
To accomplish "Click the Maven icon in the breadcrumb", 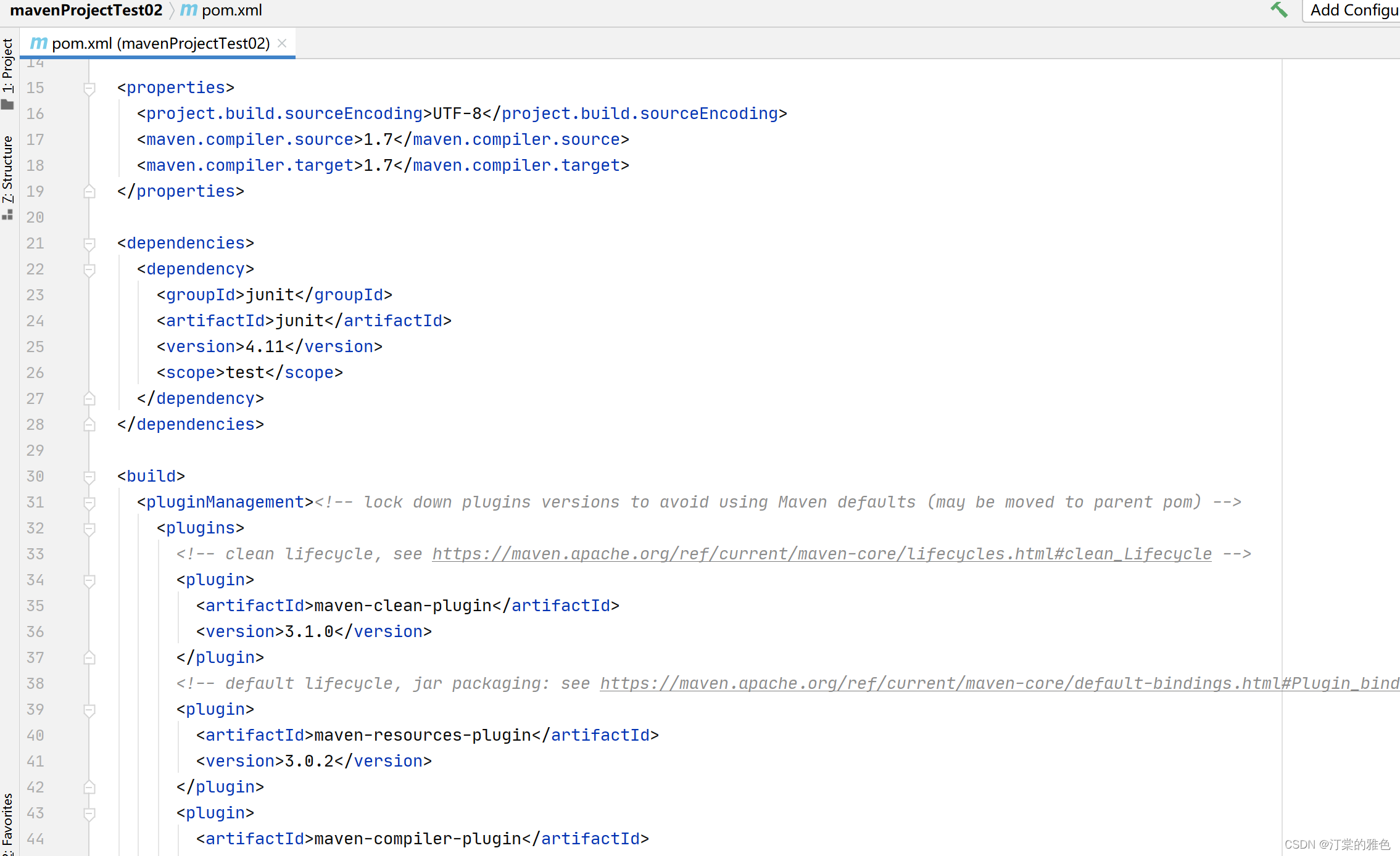I will pos(188,10).
